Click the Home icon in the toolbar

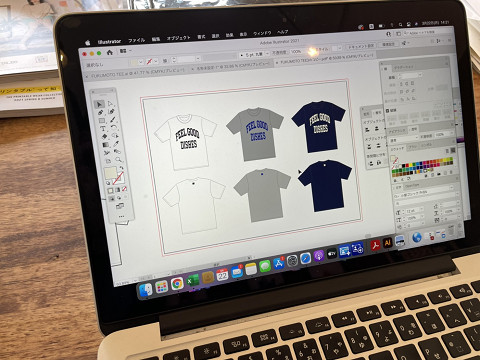click(x=110, y=52)
